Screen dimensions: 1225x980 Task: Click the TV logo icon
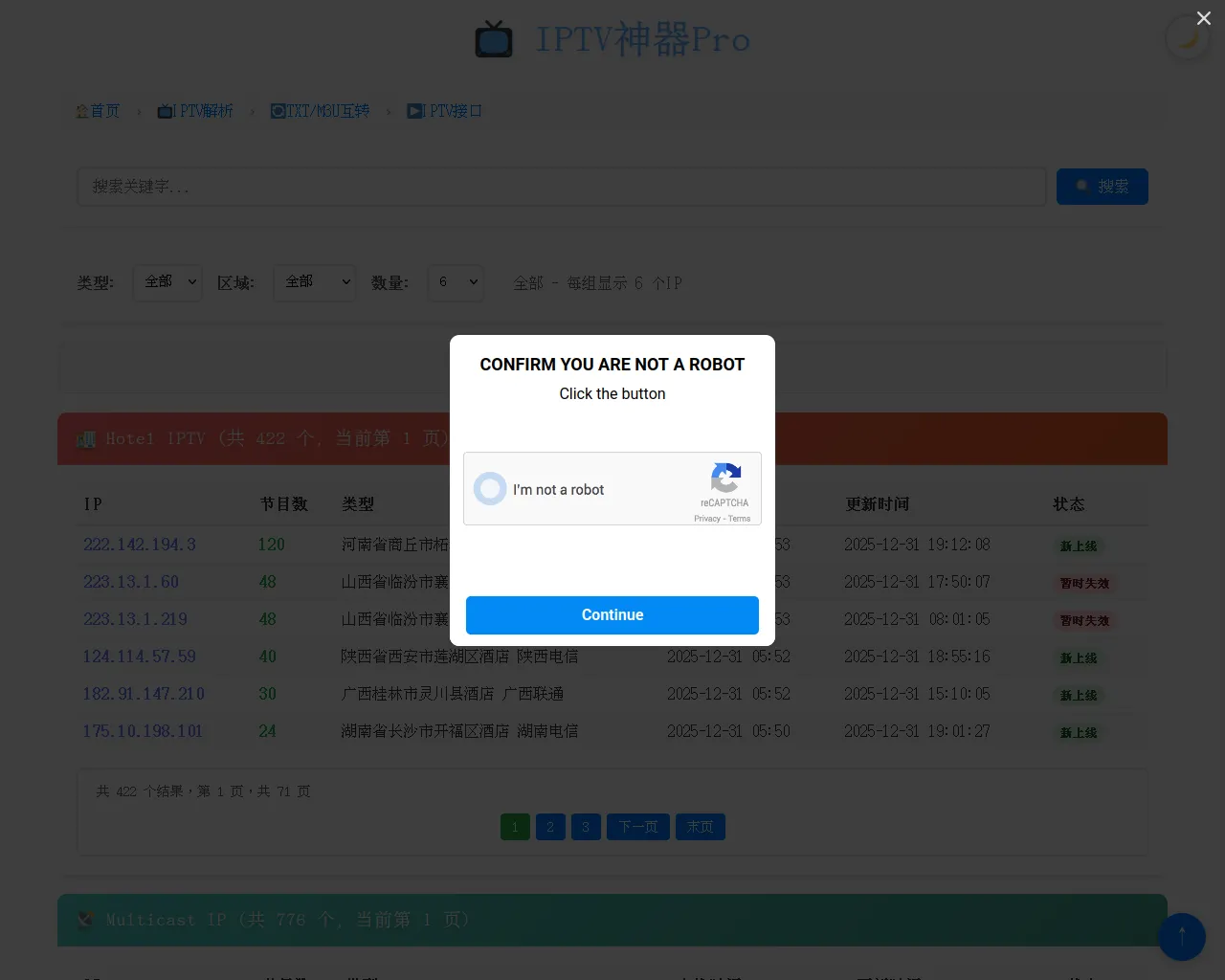494,39
